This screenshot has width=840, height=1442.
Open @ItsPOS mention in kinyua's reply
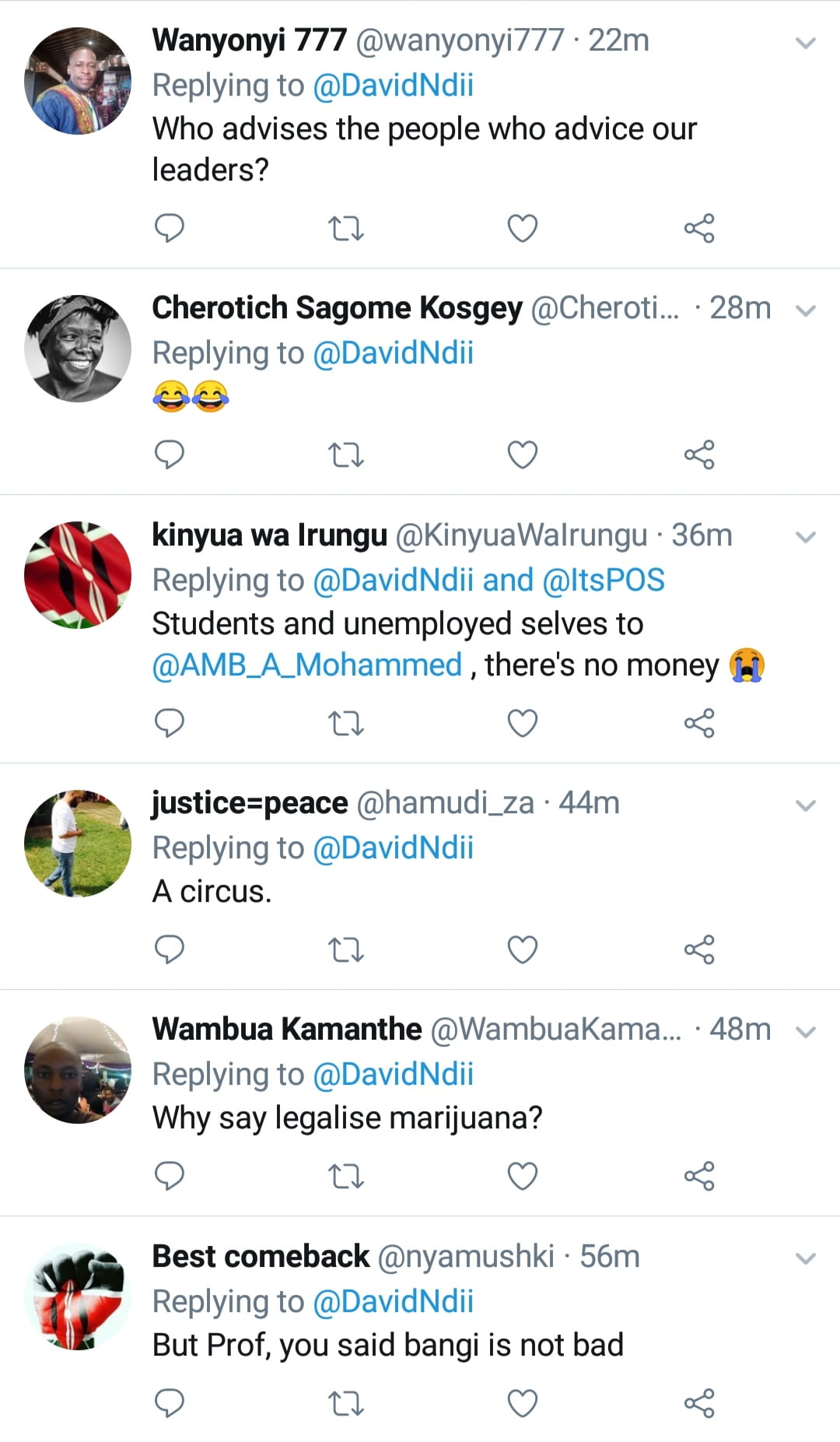click(x=604, y=581)
